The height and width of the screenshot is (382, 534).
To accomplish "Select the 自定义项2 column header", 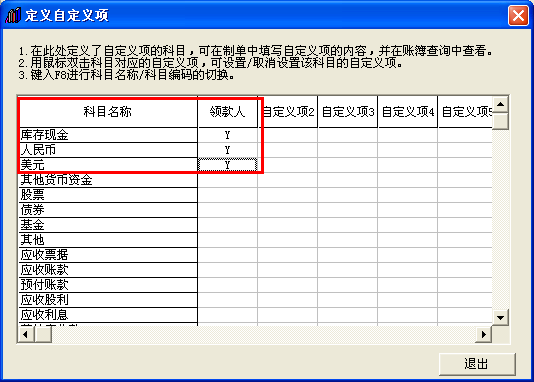I will pyautogui.click(x=288, y=112).
